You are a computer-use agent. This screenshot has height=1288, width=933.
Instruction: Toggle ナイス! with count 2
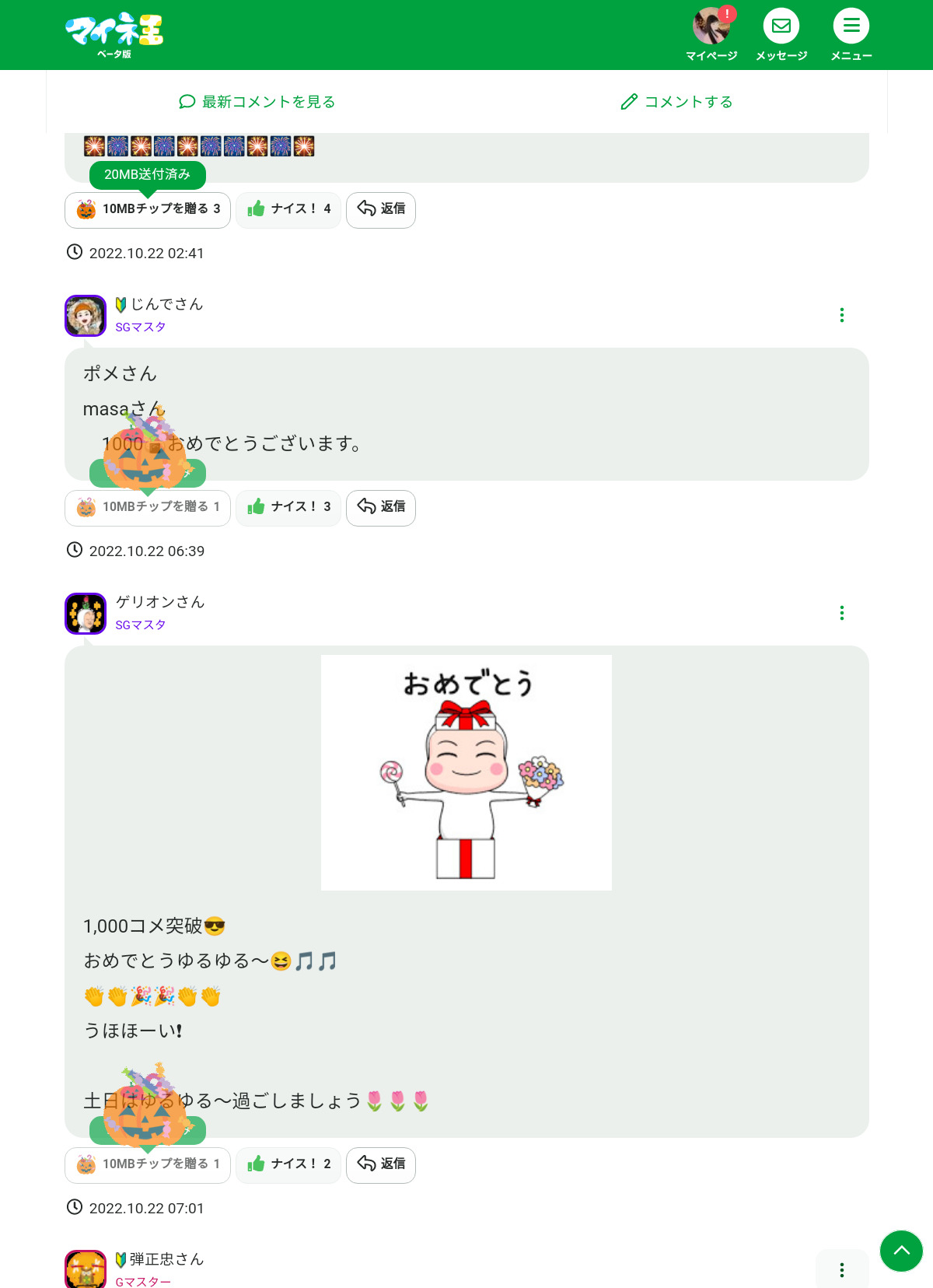tap(288, 1164)
